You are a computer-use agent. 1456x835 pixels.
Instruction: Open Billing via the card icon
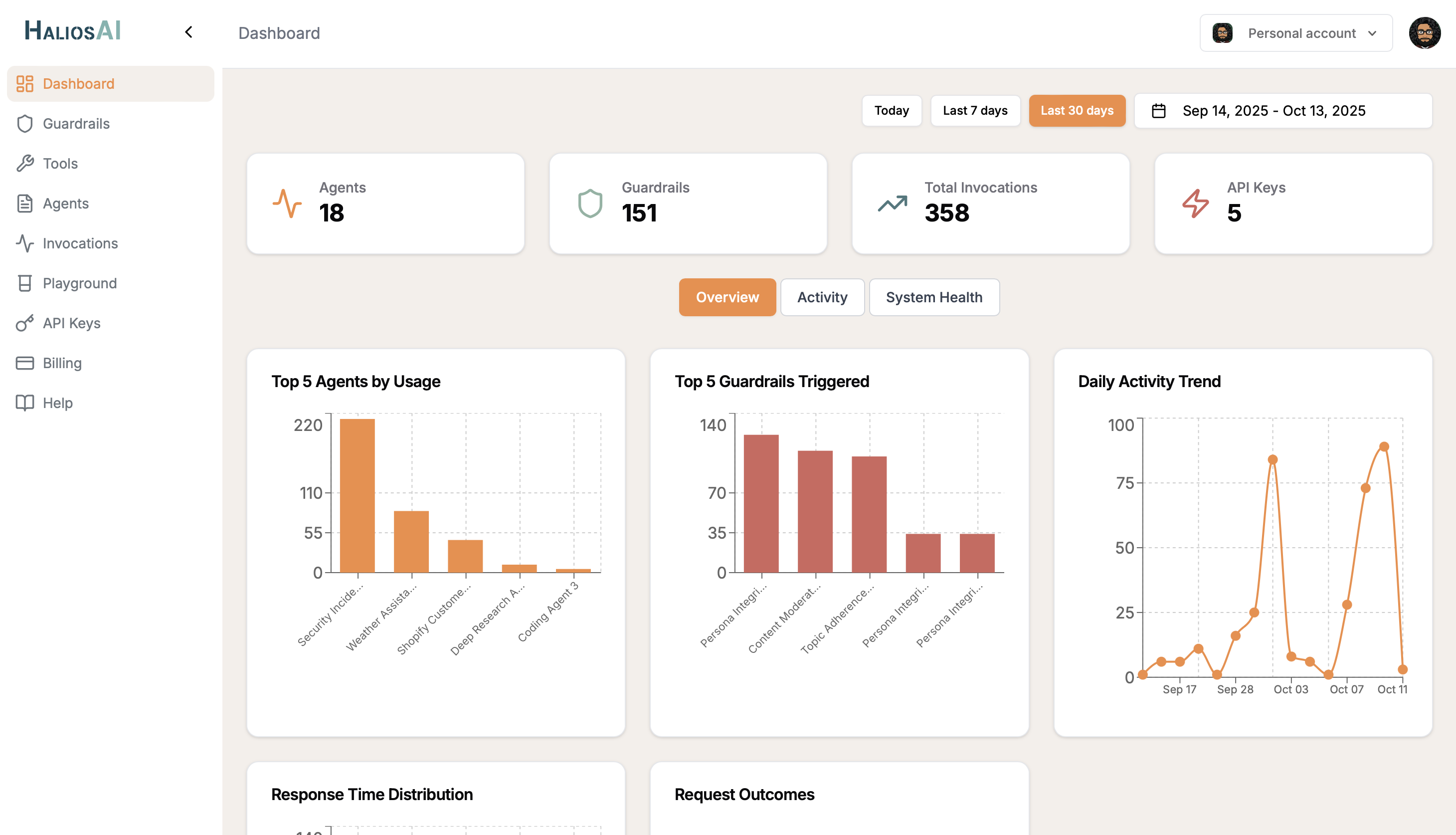click(x=24, y=363)
